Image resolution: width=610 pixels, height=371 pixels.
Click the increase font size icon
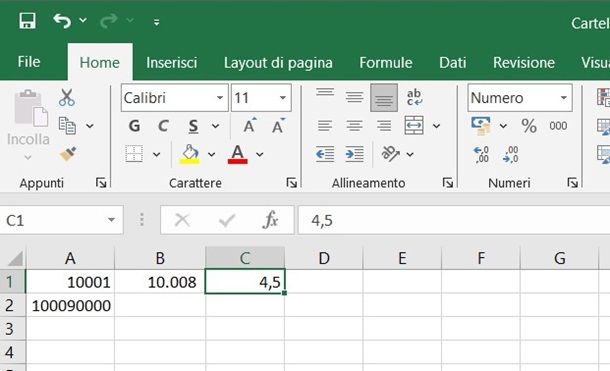250,125
